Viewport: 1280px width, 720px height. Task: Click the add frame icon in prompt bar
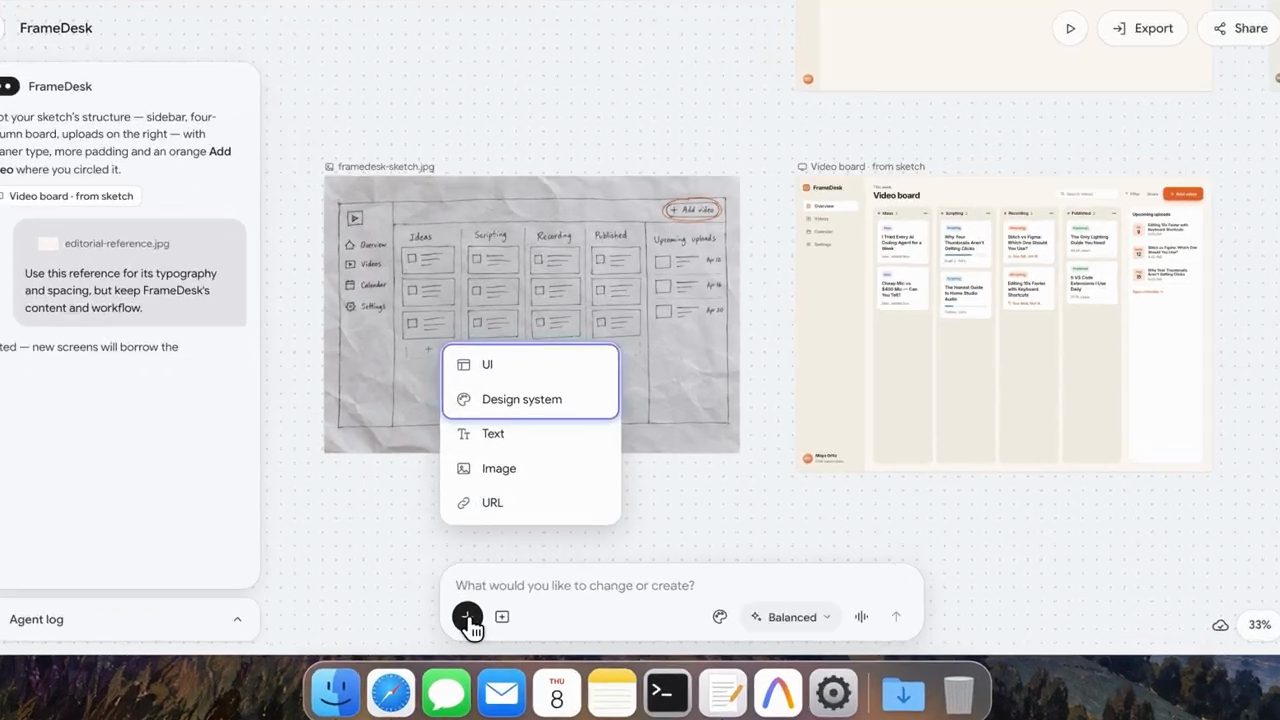click(502, 617)
